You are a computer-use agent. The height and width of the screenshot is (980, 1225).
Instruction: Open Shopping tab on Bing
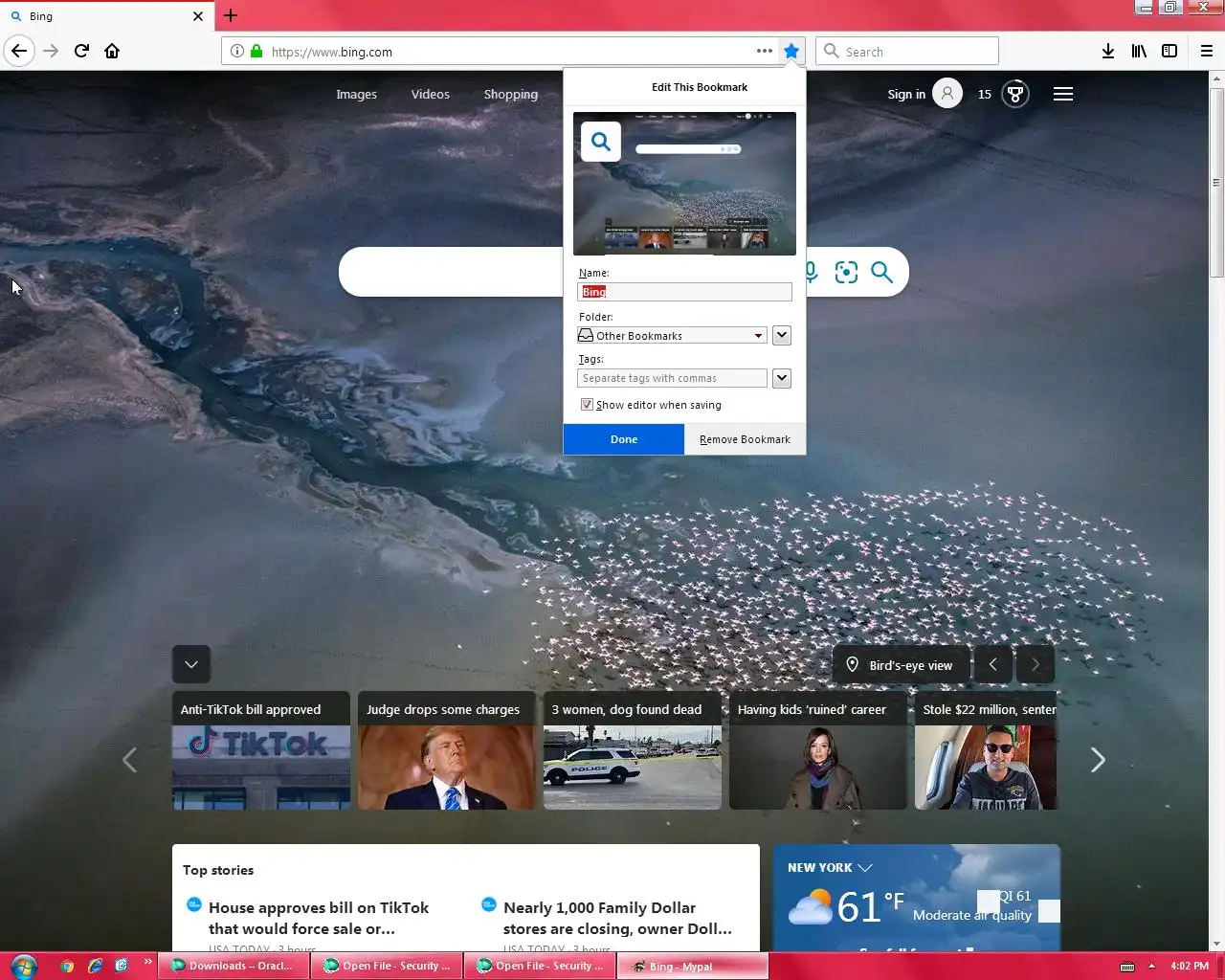[x=510, y=94]
